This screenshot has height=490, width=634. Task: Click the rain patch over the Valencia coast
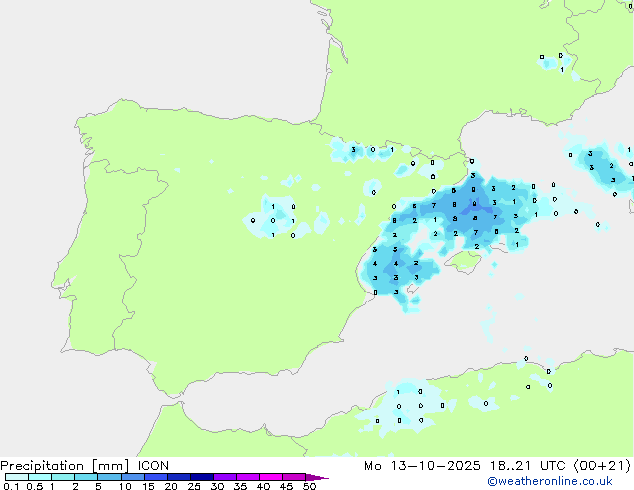click(x=393, y=270)
